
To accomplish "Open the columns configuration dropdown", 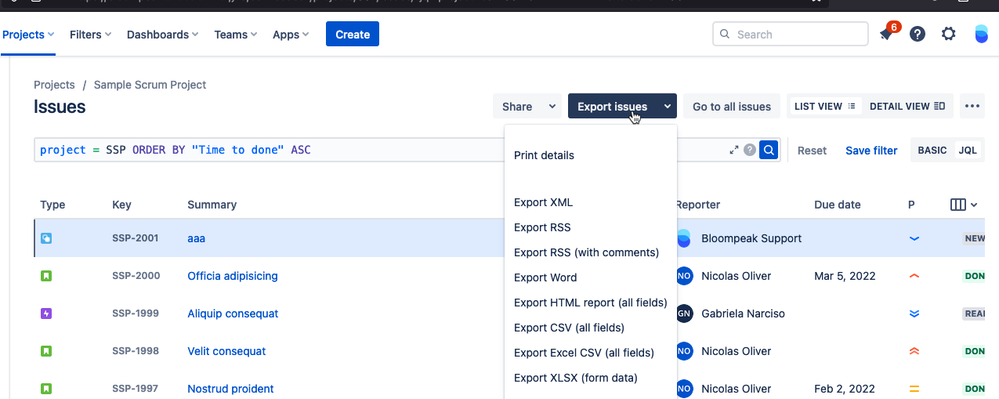I will [963, 205].
